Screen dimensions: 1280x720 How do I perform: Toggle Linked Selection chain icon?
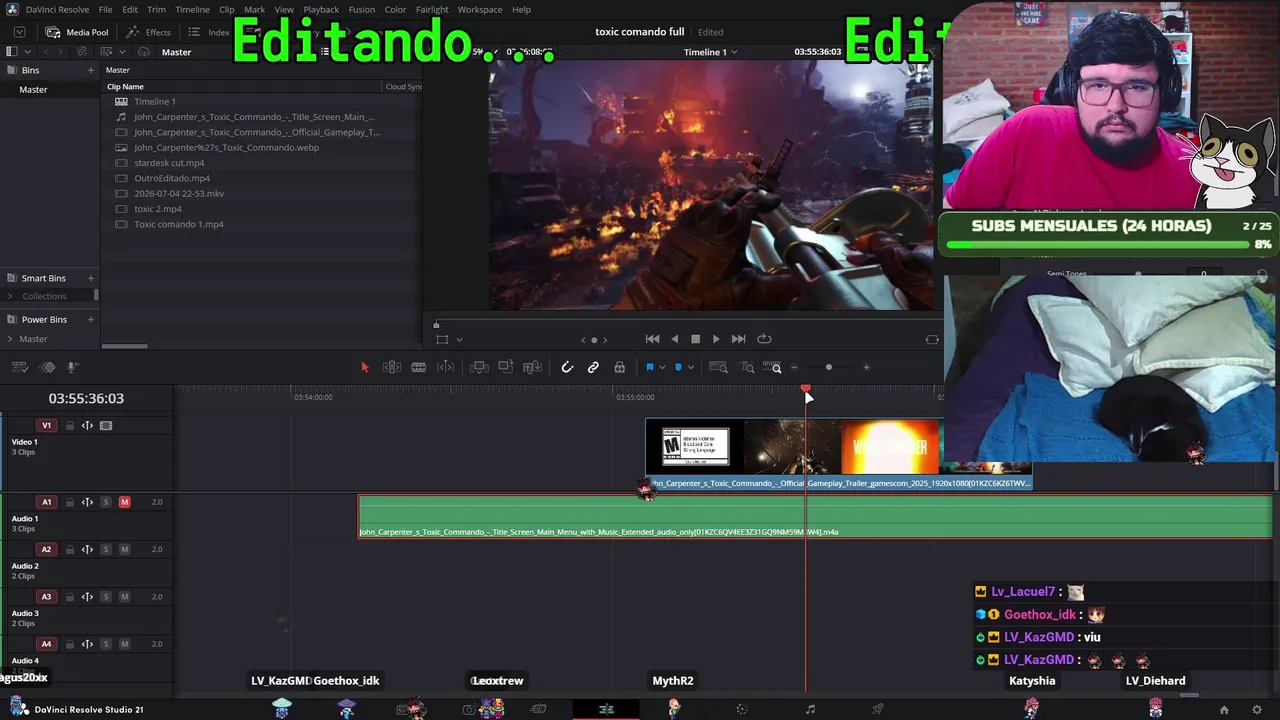coord(593,368)
